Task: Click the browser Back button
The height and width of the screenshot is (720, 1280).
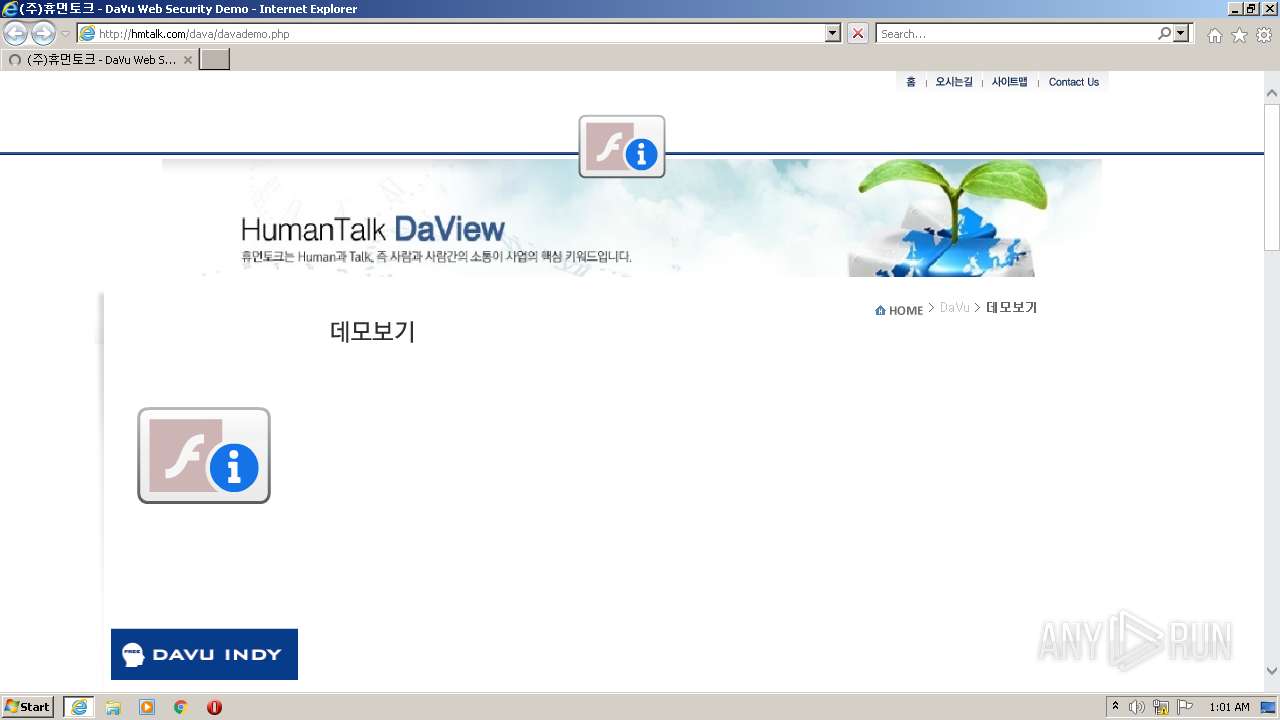Action: click(x=15, y=33)
